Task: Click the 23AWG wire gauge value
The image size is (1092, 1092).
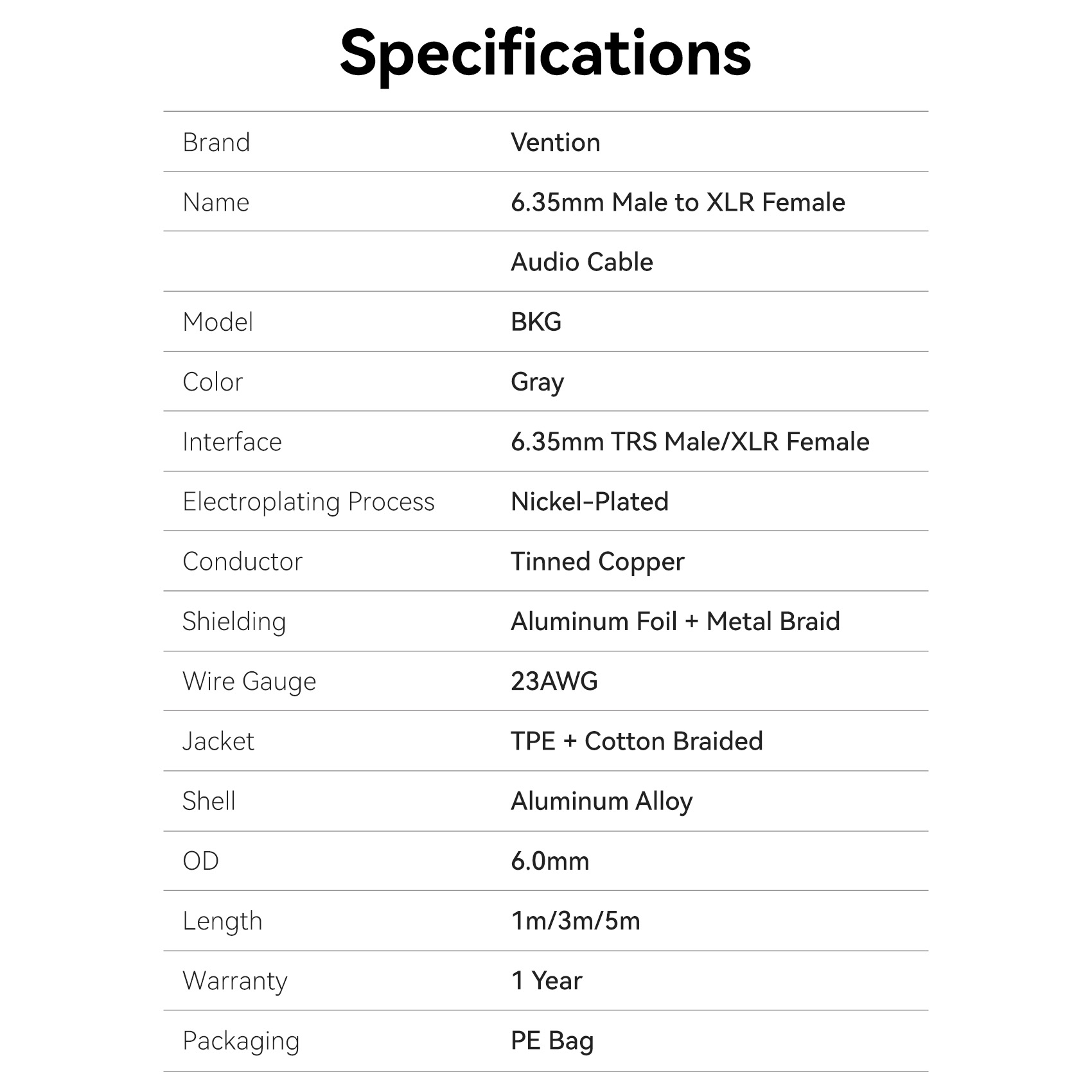Action: (x=554, y=681)
